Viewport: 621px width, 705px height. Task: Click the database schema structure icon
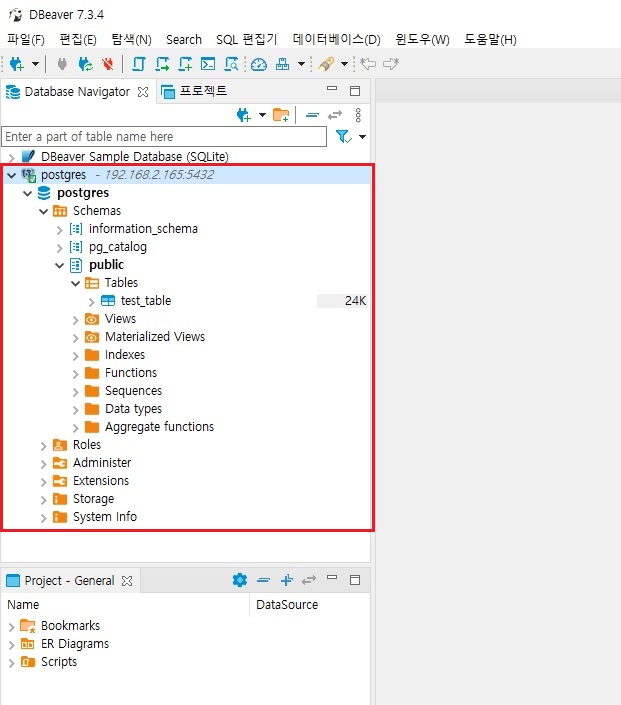pyautogui.click(x=282, y=64)
